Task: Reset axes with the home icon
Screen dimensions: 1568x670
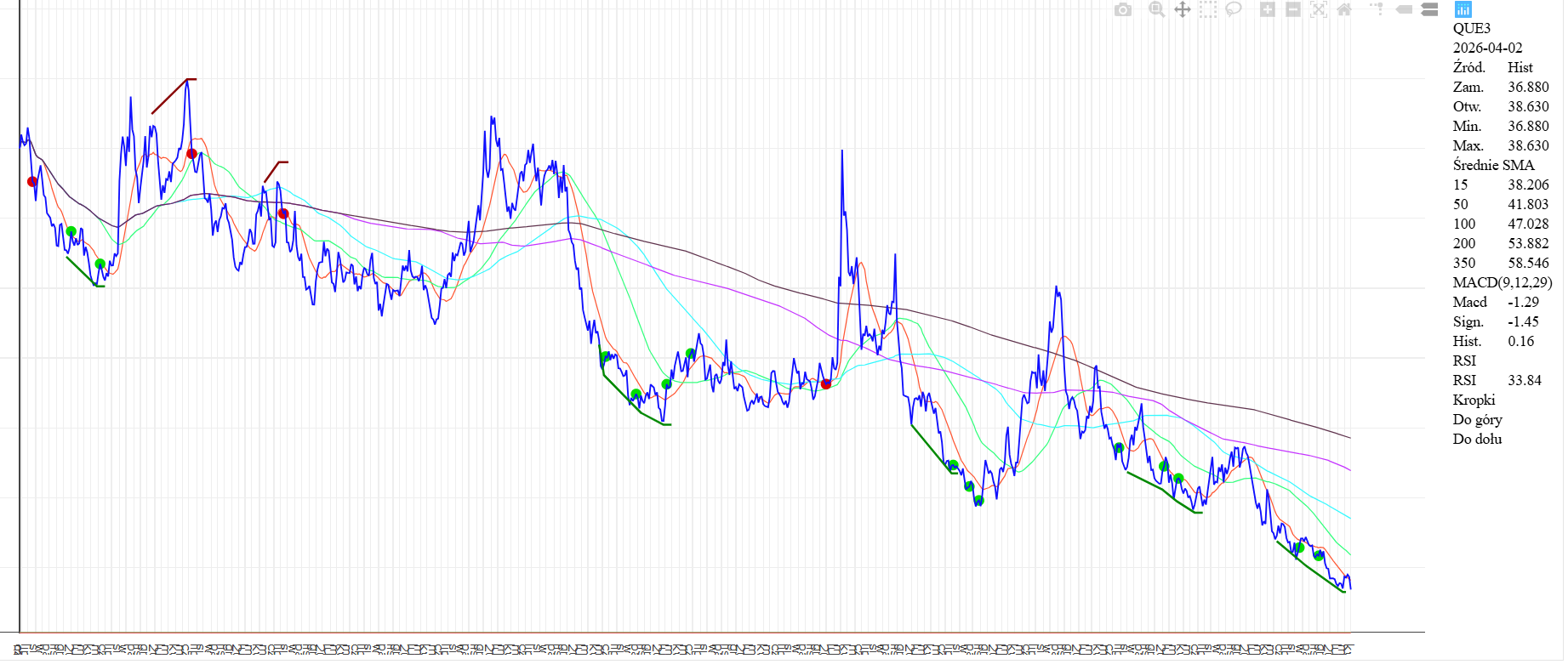Action: coord(1344,9)
